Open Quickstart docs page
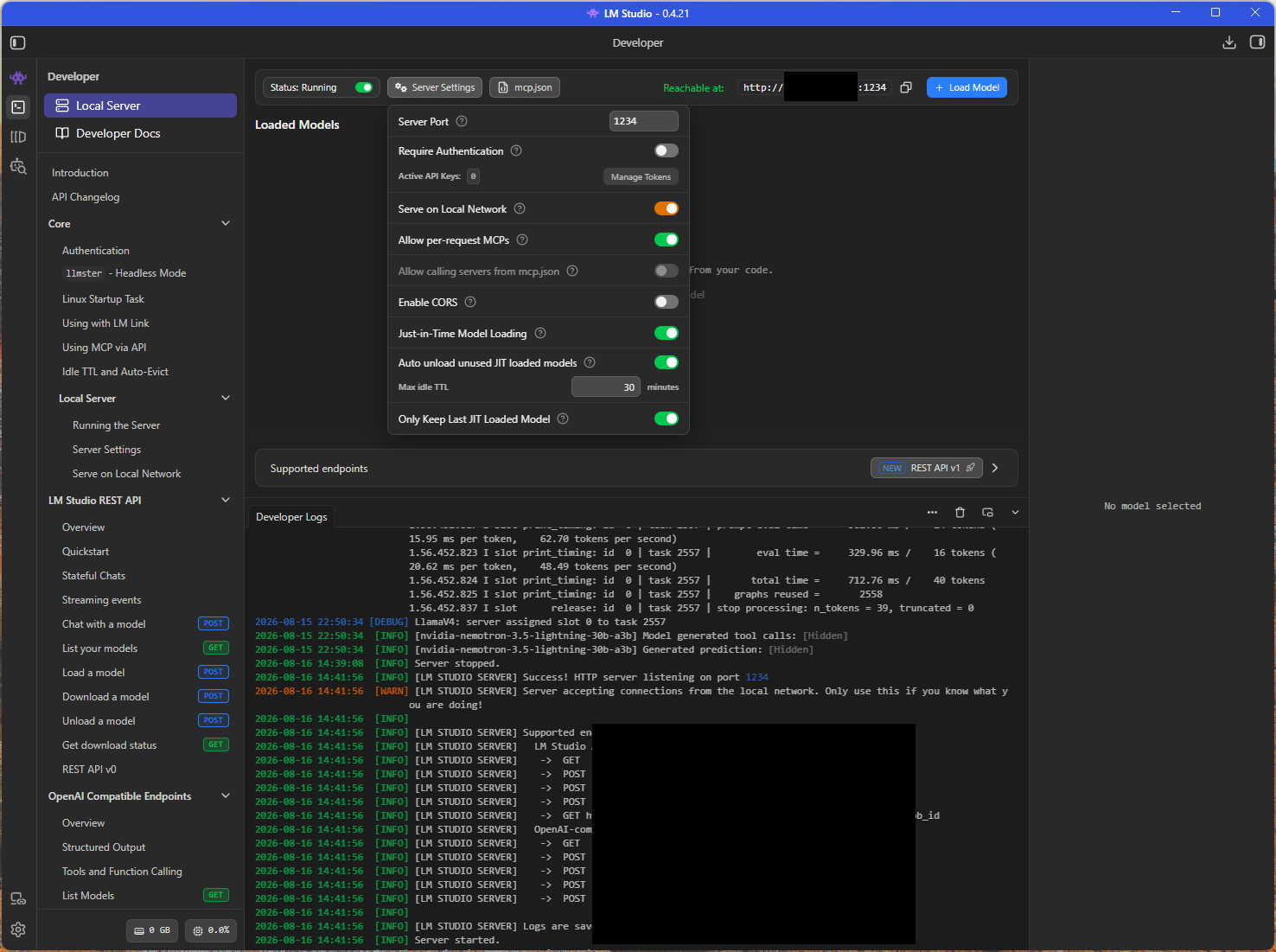The width and height of the screenshot is (1276, 952). (86, 552)
